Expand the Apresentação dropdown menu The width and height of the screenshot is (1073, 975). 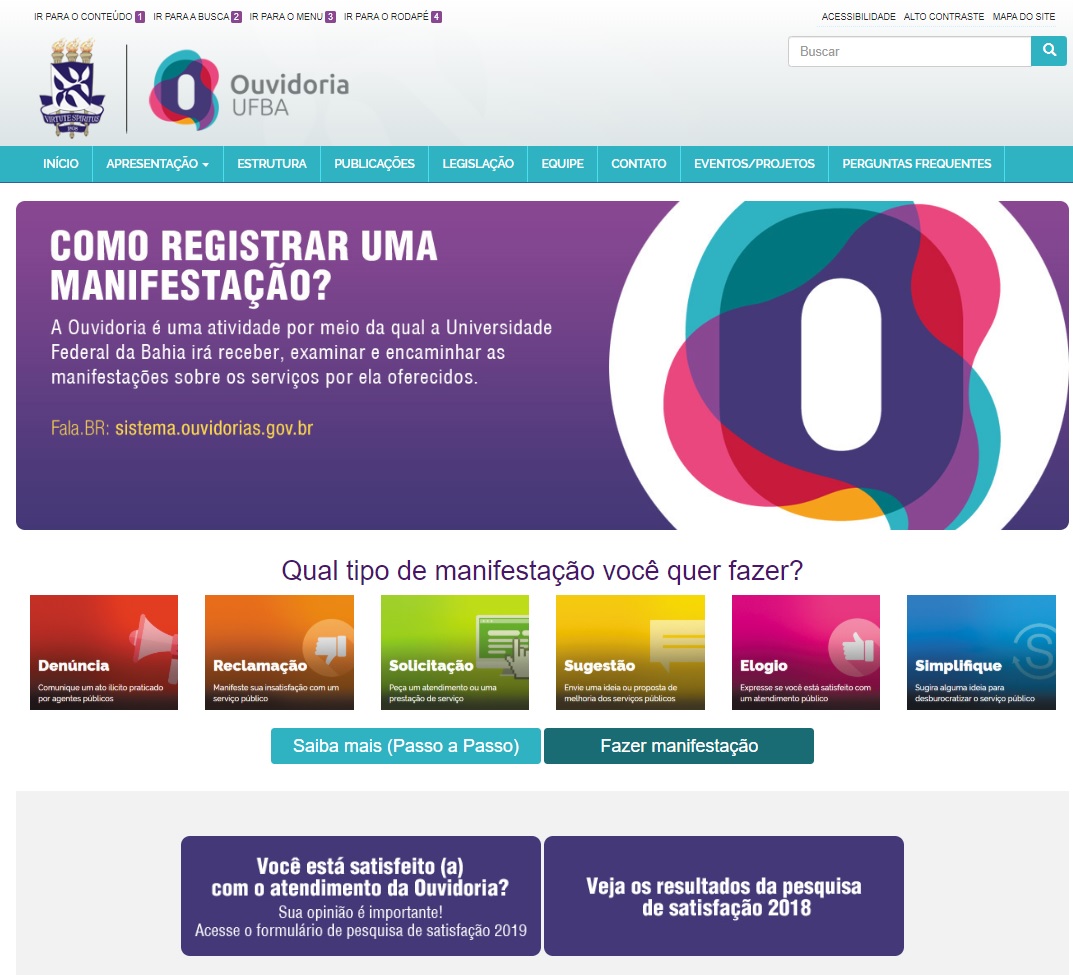(x=157, y=164)
